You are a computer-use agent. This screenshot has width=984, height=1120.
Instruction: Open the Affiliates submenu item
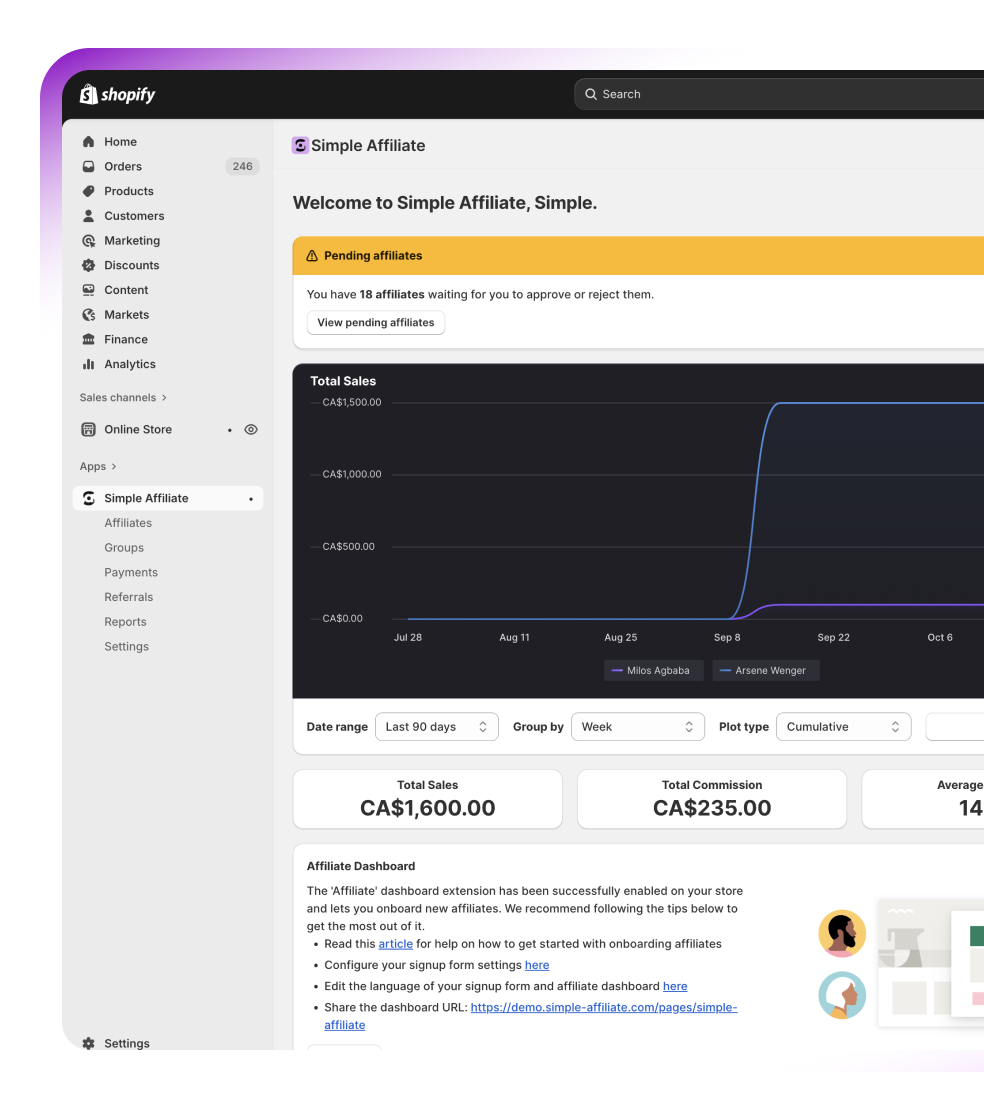[128, 523]
